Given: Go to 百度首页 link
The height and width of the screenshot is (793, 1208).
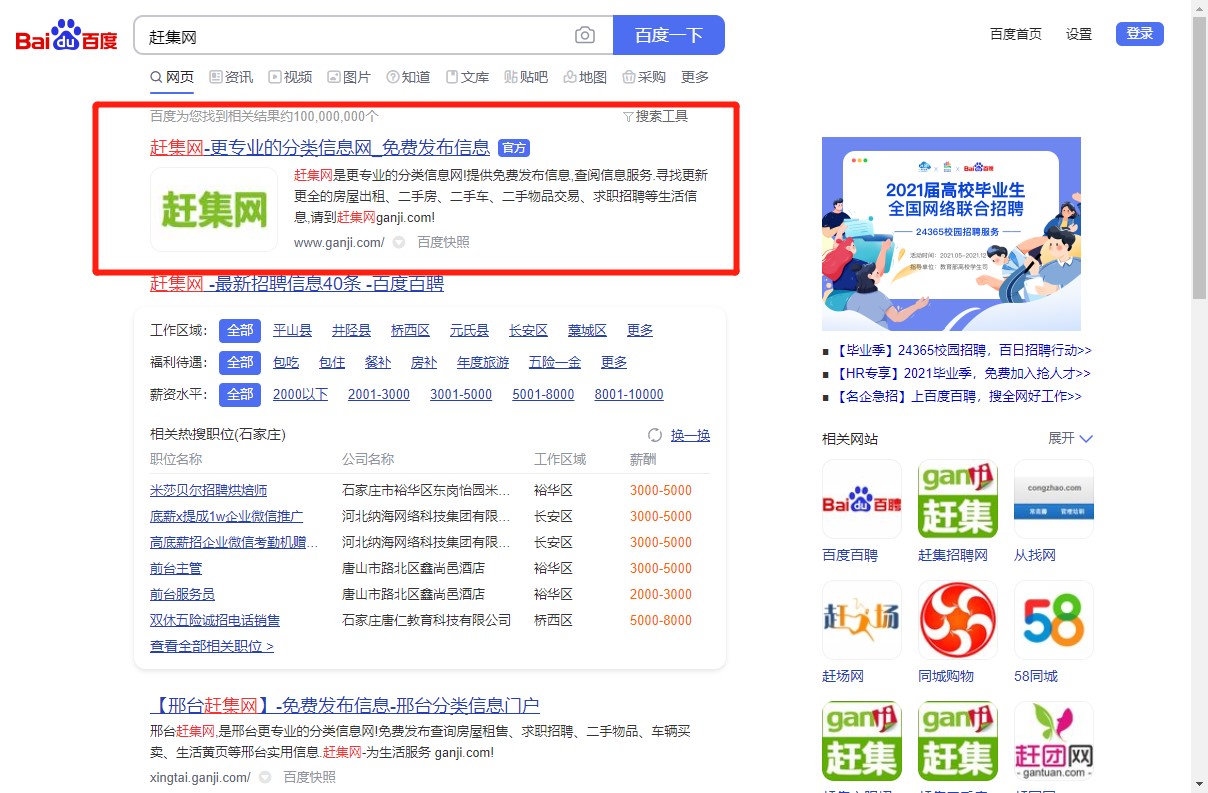Looking at the screenshot, I should (x=1016, y=34).
